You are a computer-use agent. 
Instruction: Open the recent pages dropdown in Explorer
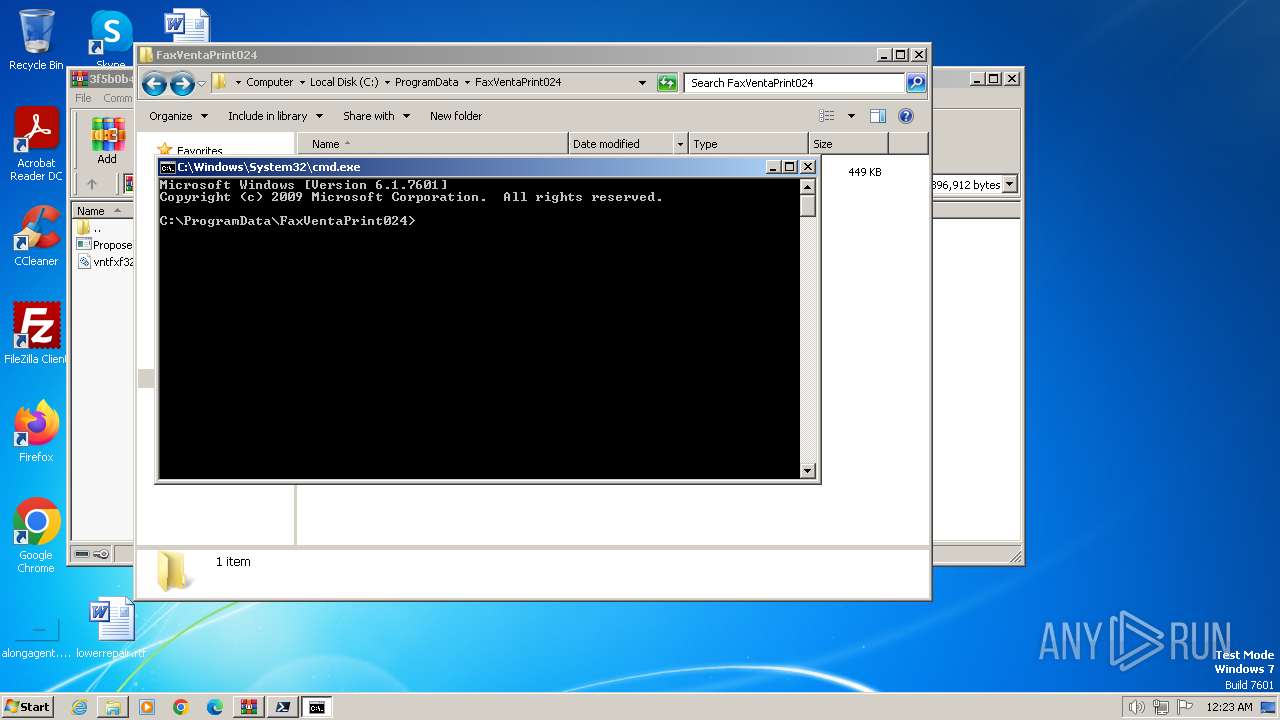tap(201, 83)
